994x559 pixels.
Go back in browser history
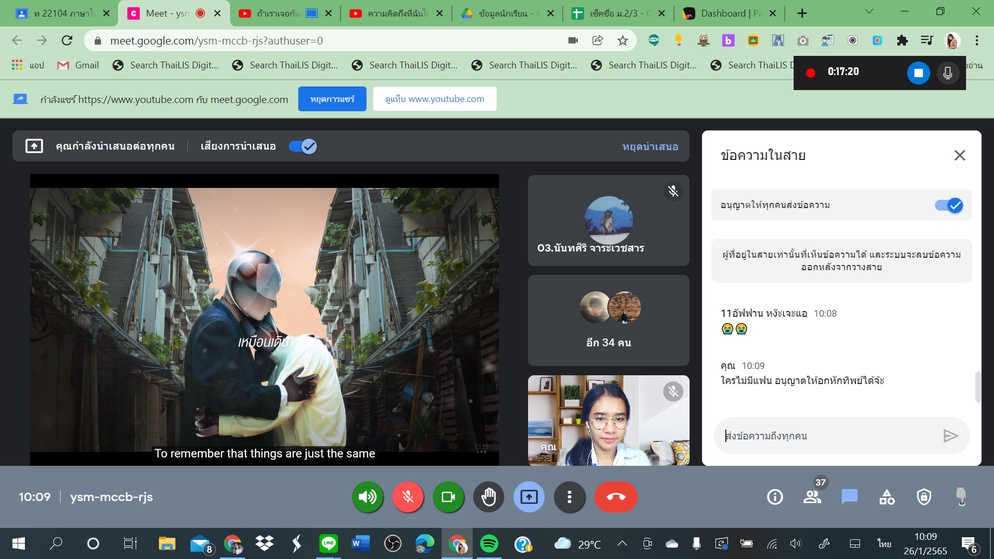click(17, 41)
